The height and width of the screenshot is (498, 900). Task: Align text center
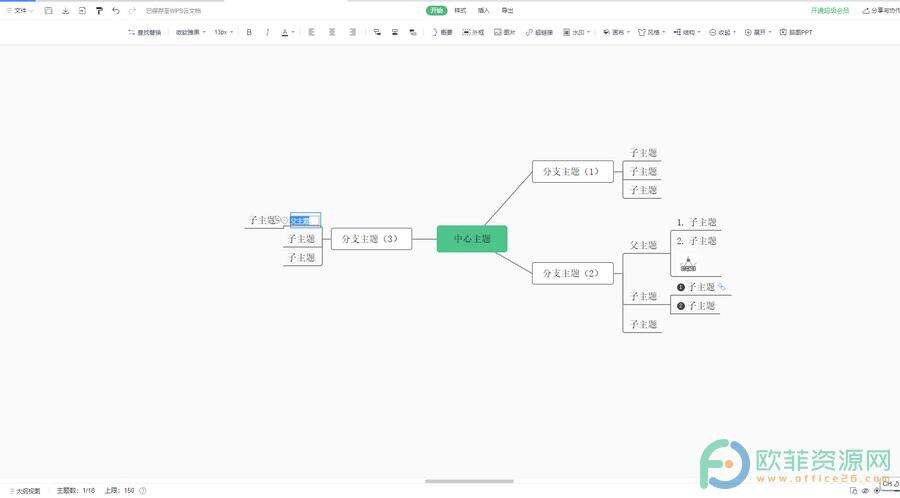pyautogui.click(x=332, y=33)
